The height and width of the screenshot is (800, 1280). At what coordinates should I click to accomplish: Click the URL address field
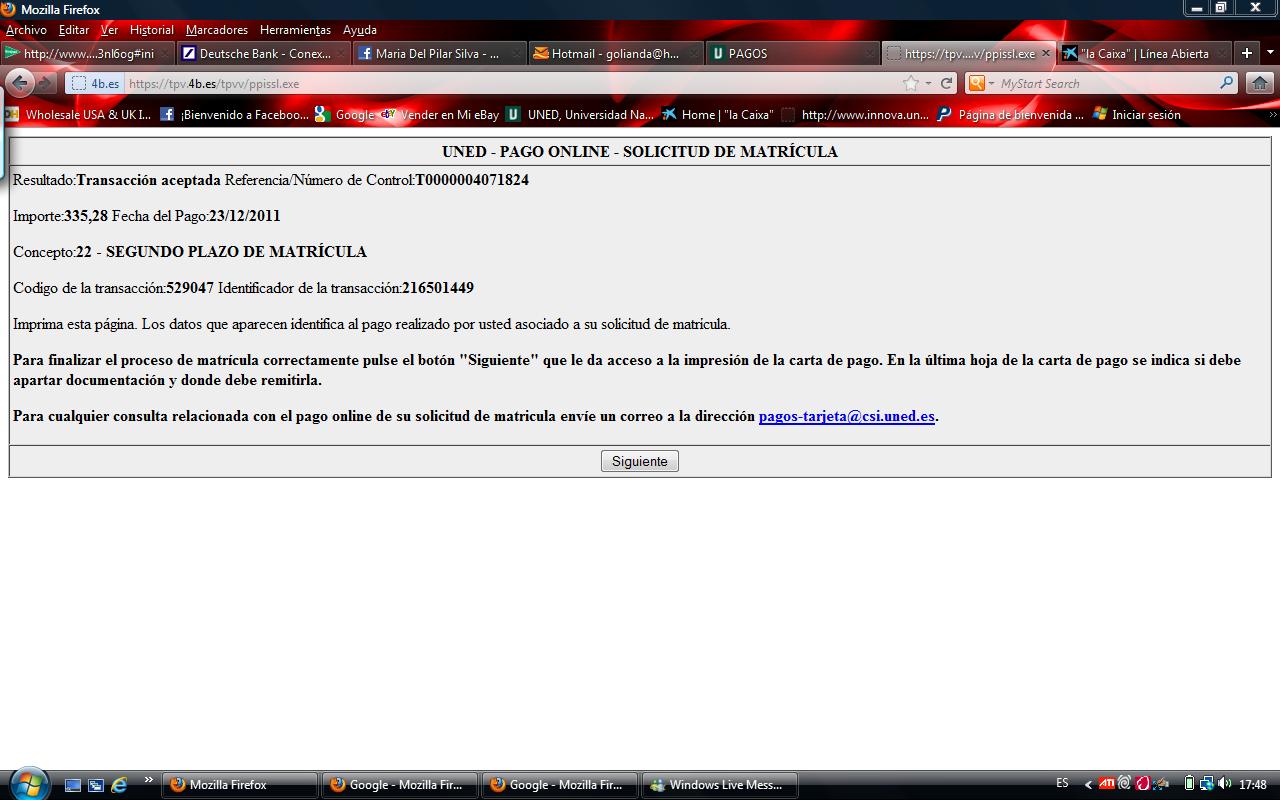500,83
